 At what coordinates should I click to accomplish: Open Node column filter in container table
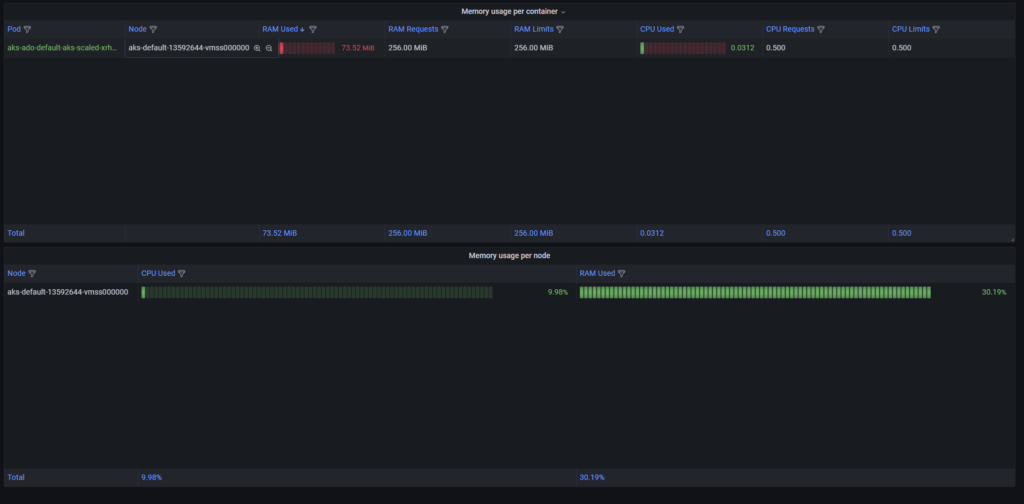tap(153, 29)
